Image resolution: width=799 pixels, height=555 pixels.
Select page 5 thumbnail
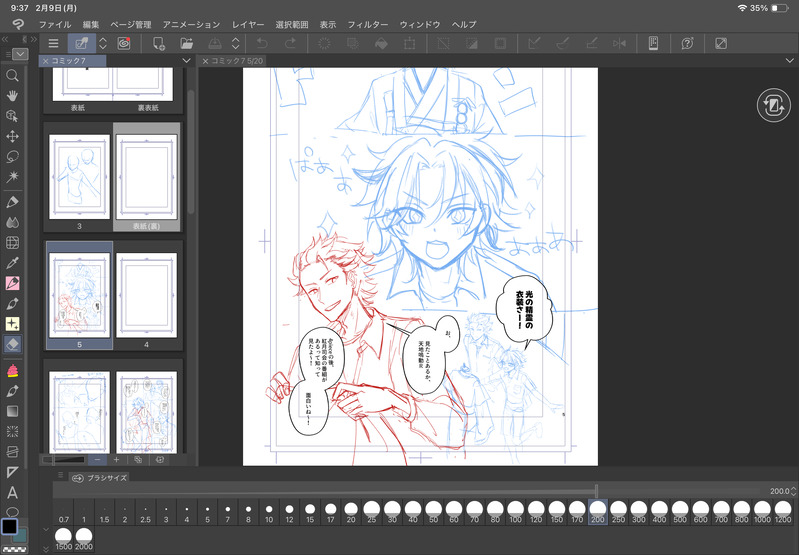pyautogui.click(x=79, y=295)
